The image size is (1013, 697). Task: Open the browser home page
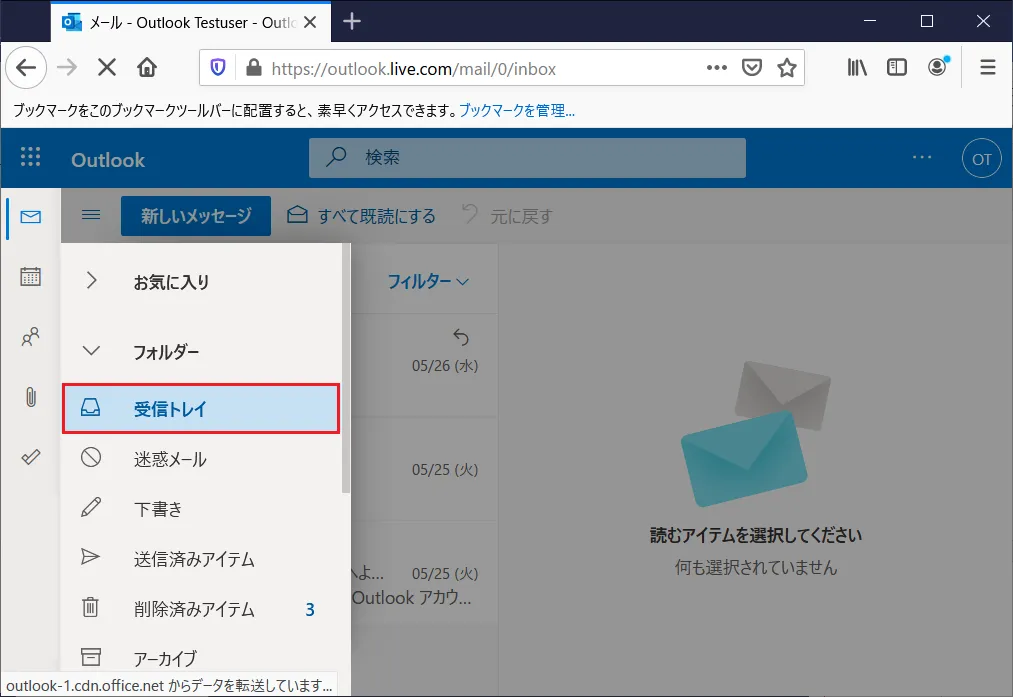point(147,68)
